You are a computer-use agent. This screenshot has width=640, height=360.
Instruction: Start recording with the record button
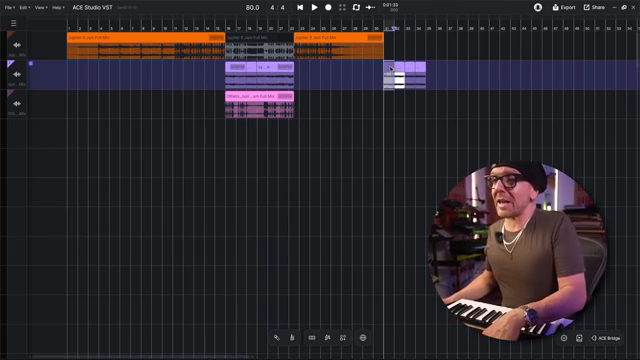(328, 7)
